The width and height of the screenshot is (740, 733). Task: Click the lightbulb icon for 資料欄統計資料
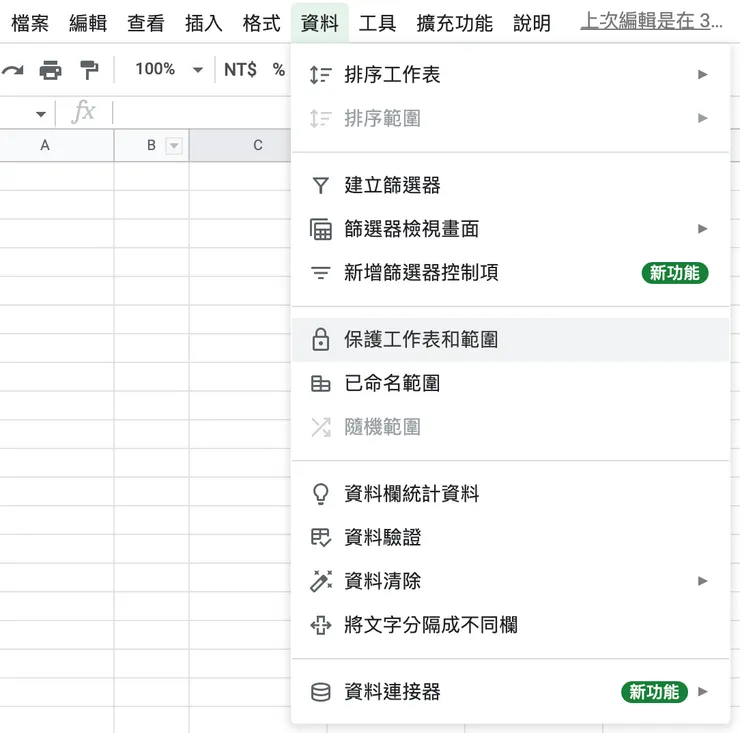320,494
